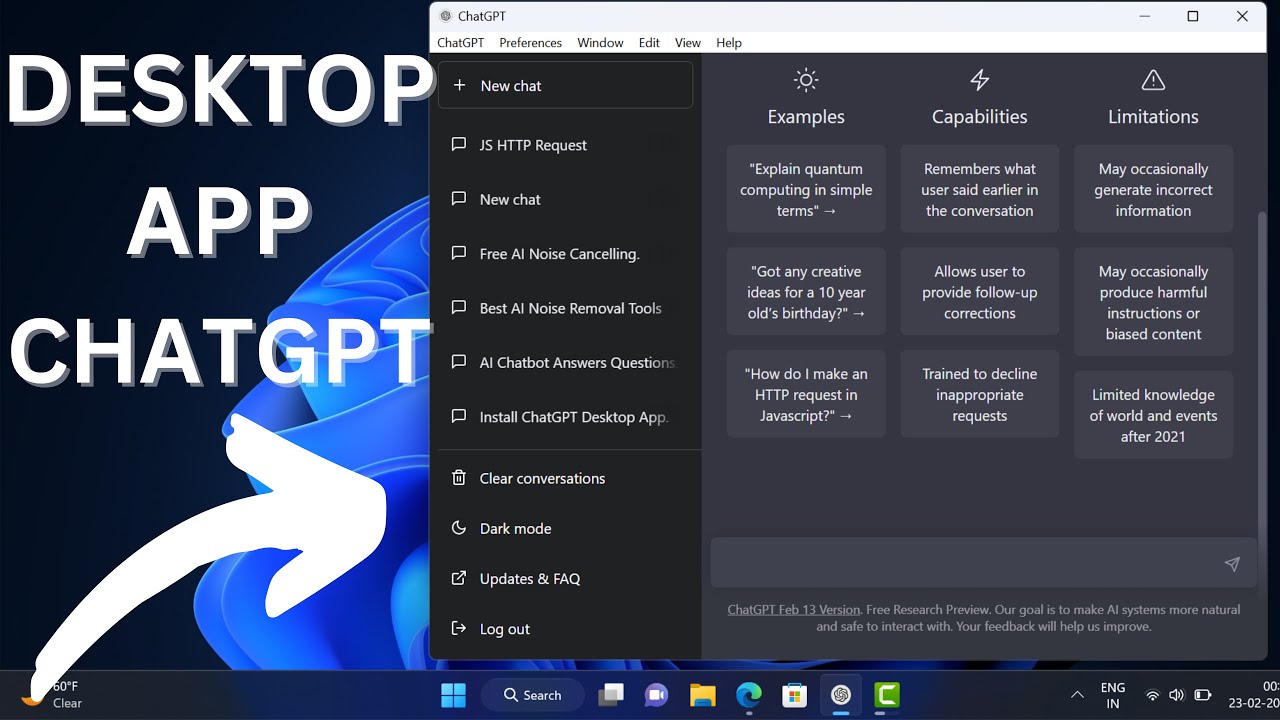
Task: Click the plus icon on New chat
Action: (459, 85)
